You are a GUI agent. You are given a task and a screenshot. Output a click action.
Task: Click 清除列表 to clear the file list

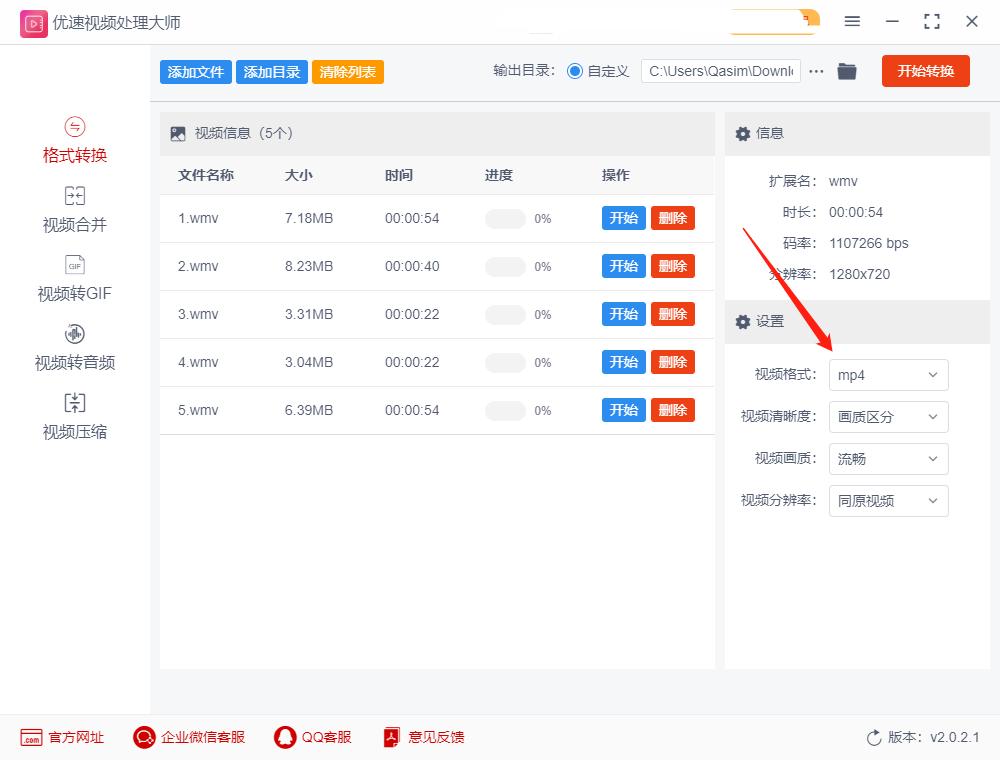pyautogui.click(x=347, y=71)
